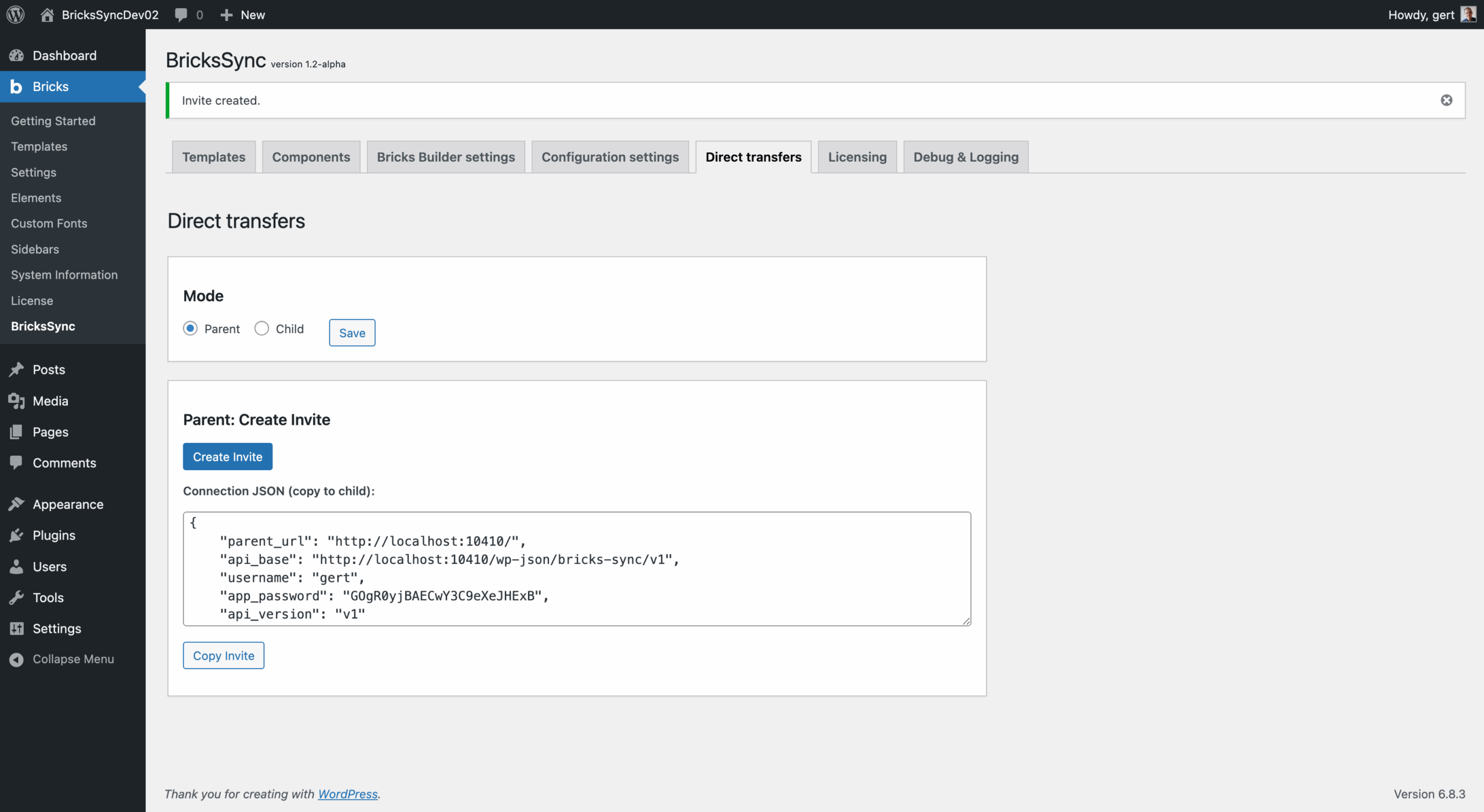This screenshot has width=1484, height=812.
Task: Click the Plugins plug icon in sidebar
Action: click(x=17, y=535)
